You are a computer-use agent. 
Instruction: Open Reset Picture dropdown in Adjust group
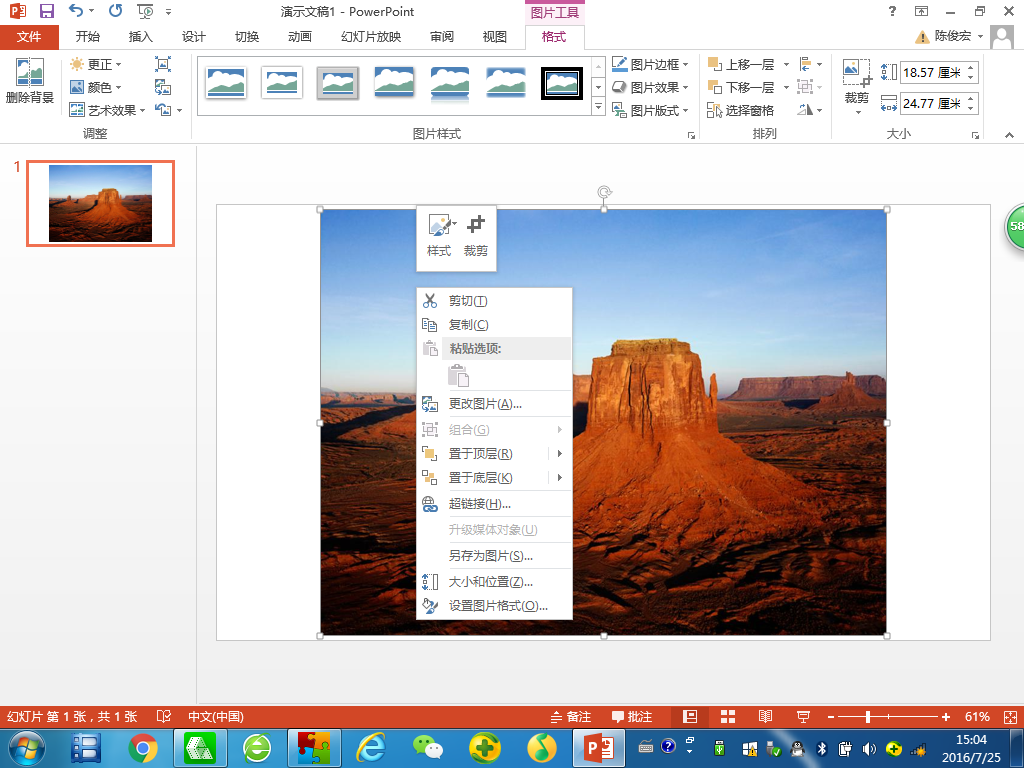tap(168, 110)
